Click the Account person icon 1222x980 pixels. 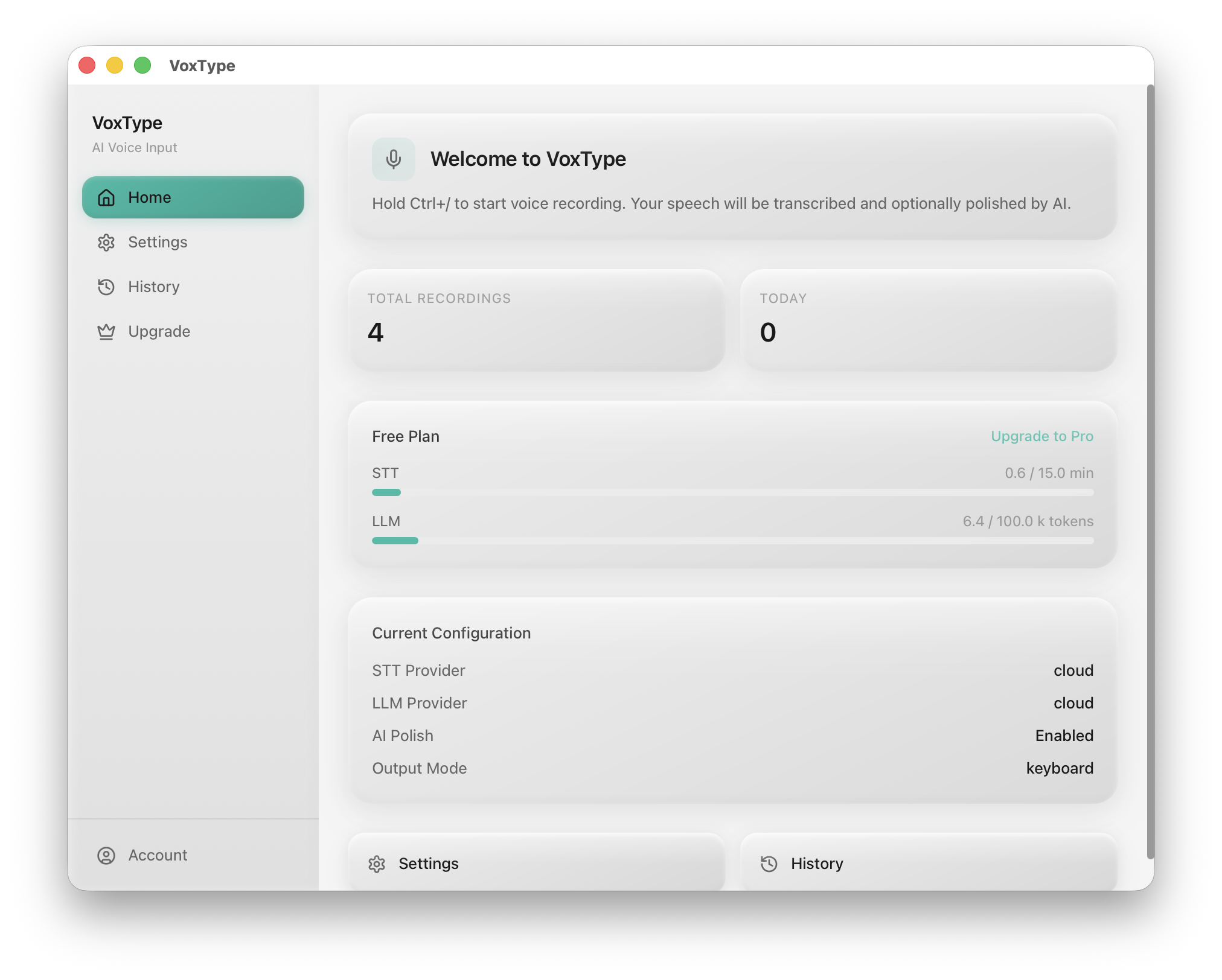[106, 856]
